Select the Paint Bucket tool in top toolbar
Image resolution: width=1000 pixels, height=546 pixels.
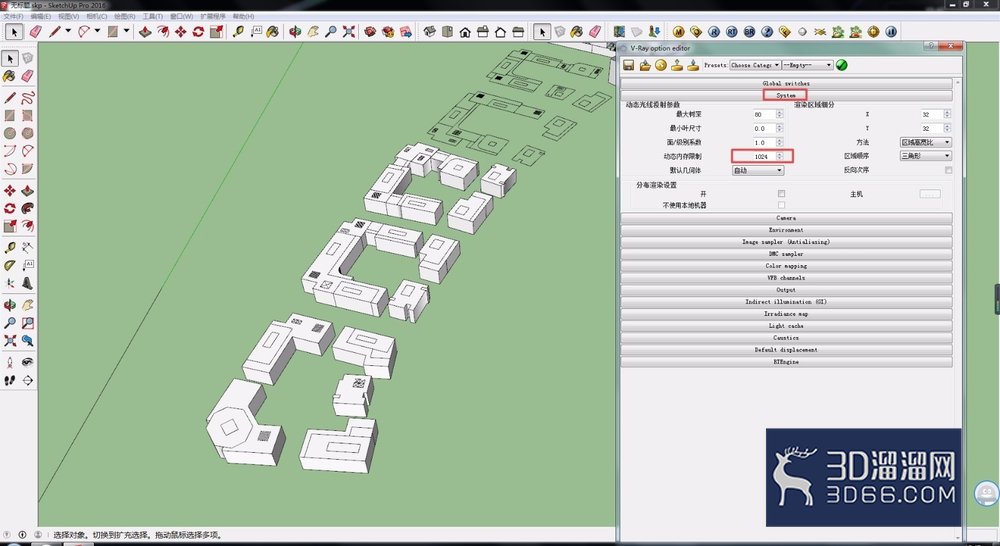273,31
